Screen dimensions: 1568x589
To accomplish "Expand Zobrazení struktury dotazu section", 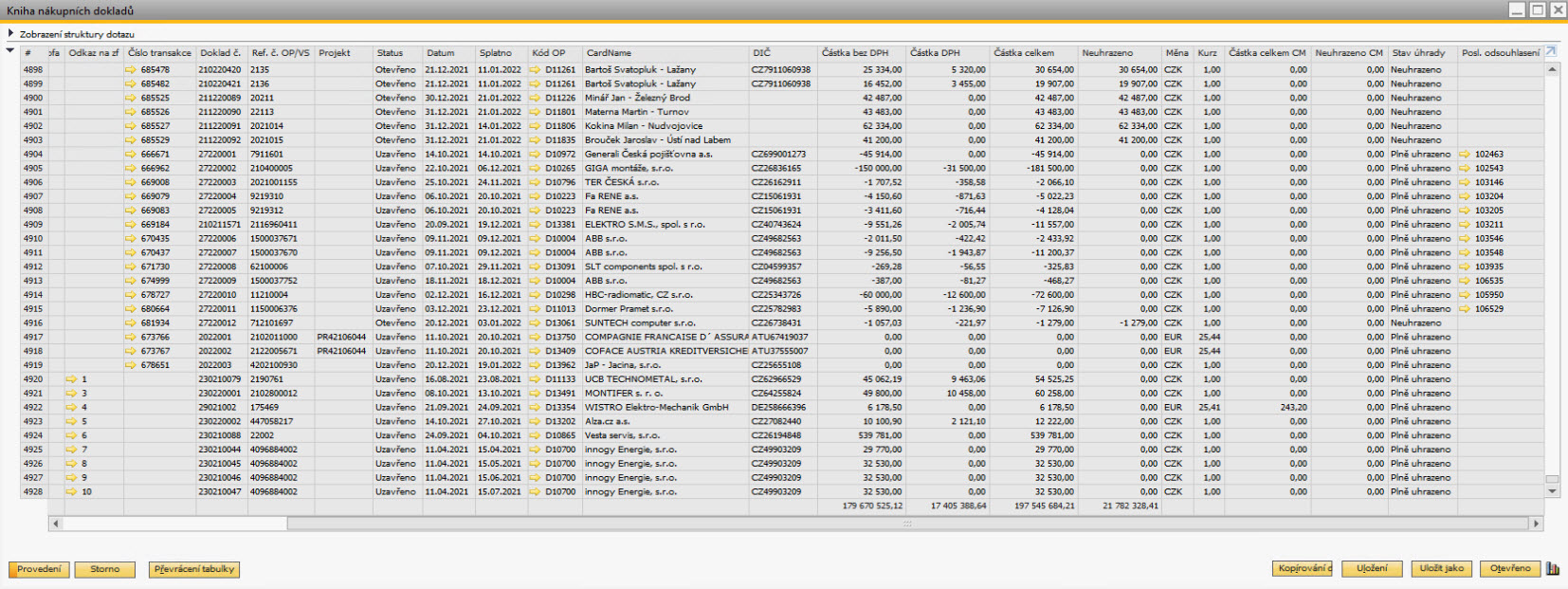I will (x=10, y=33).
